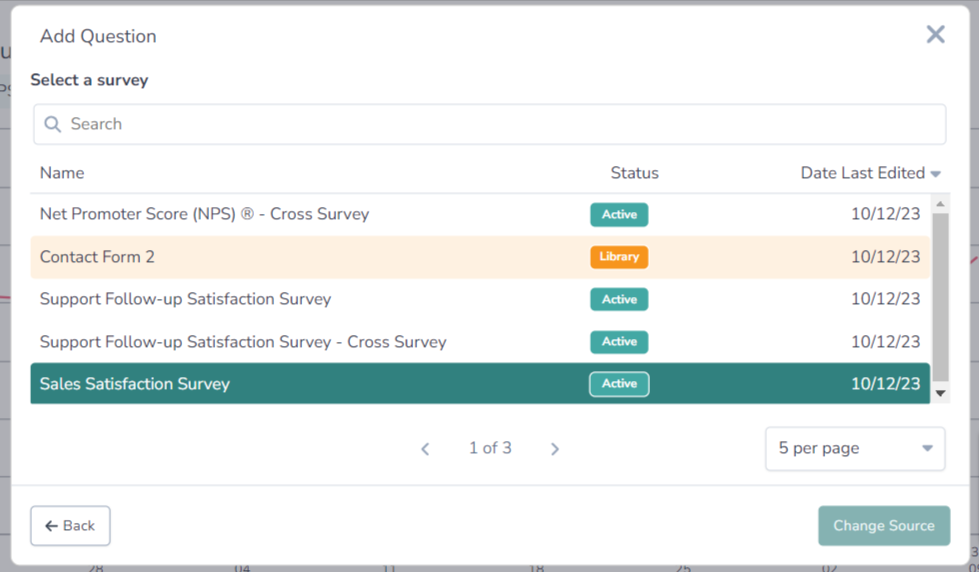Image resolution: width=979 pixels, height=572 pixels.
Task: Select Support Follow-up Satisfaction Survey row
Action: click(x=480, y=299)
